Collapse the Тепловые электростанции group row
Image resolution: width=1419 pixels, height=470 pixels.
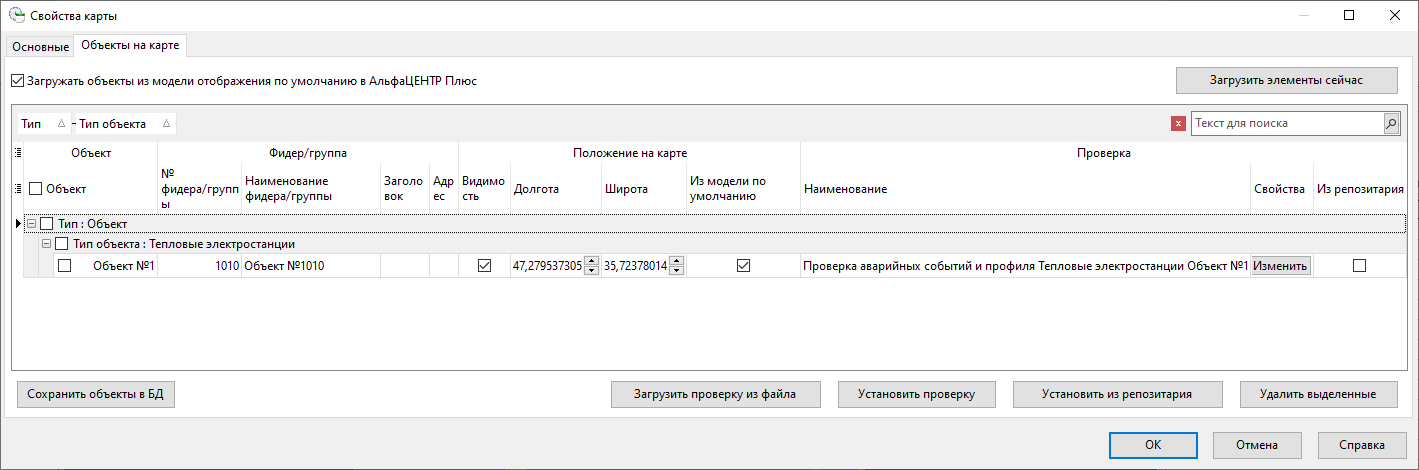click(x=46, y=244)
